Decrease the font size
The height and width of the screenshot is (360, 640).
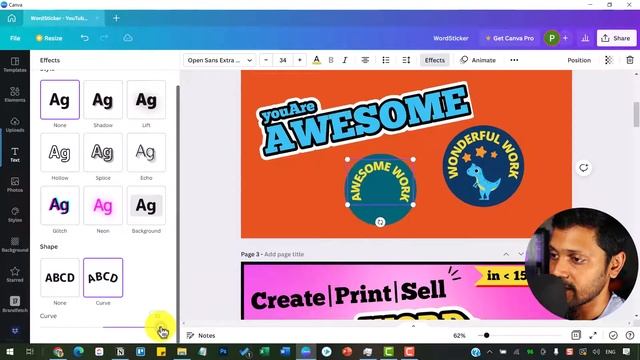[266, 60]
